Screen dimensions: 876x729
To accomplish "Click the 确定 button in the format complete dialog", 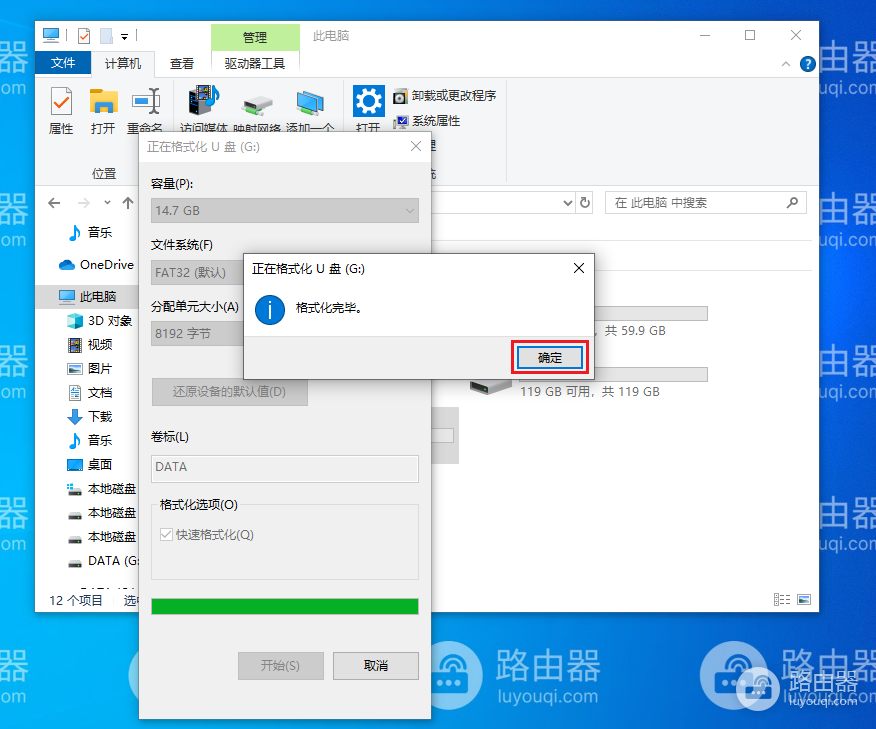I will tap(550, 358).
